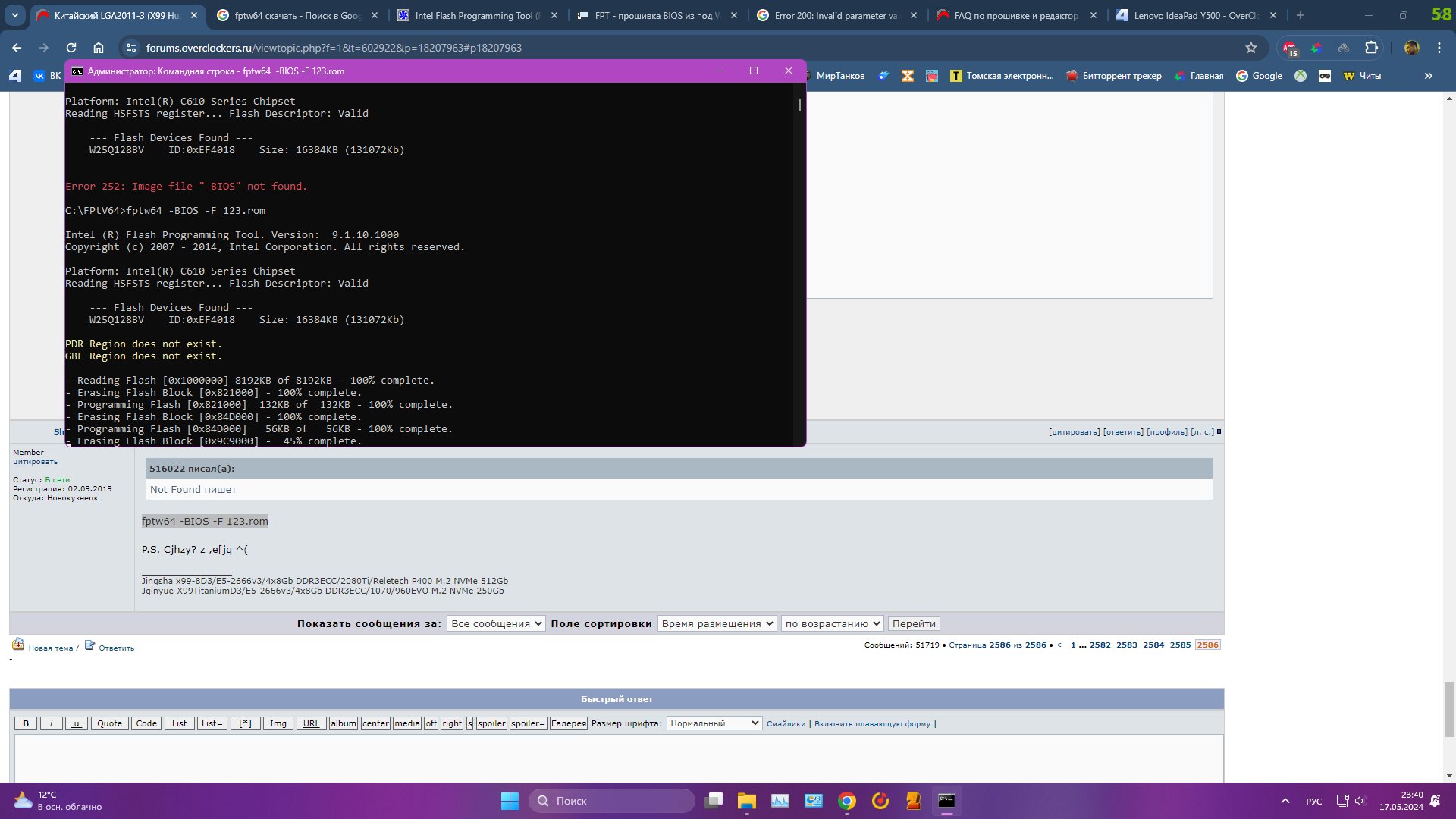Click in the quick reply text area
Screen dimensions: 1456x819
(617, 757)
